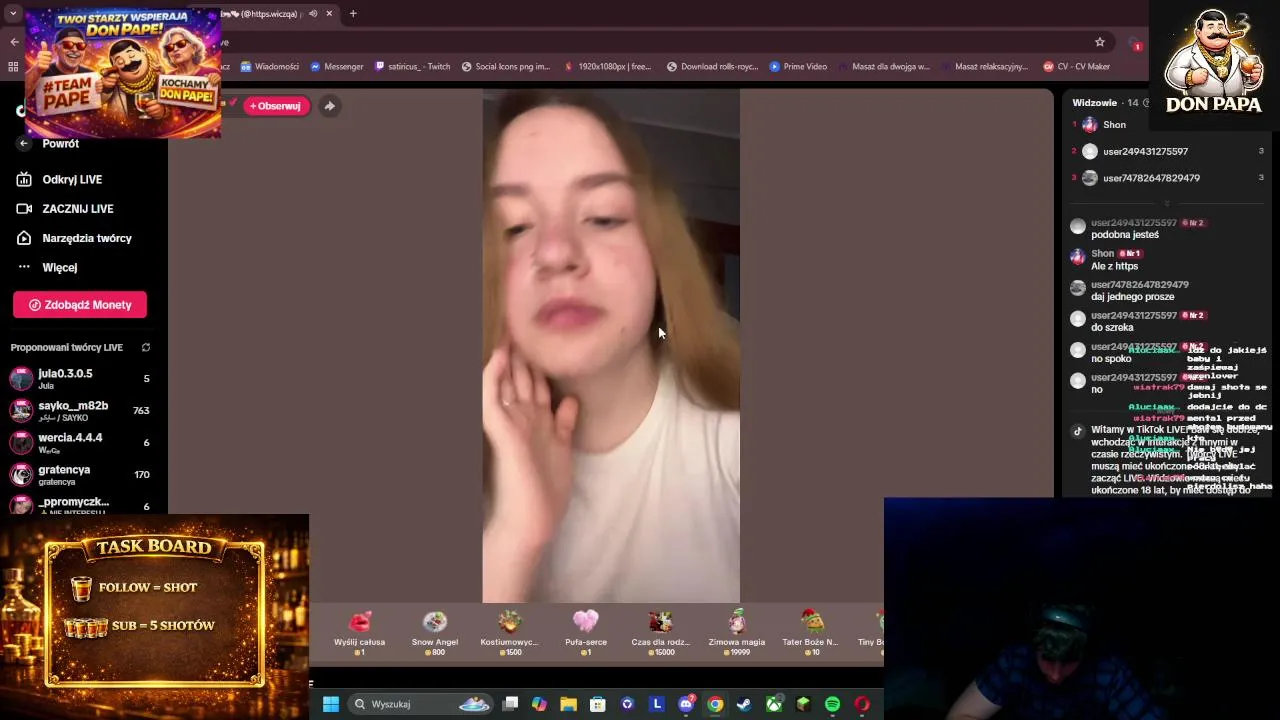1280x720 pixels.
Task: Click the share arrow icon next to Obserwuj
Action: click(x=329, y=106)
